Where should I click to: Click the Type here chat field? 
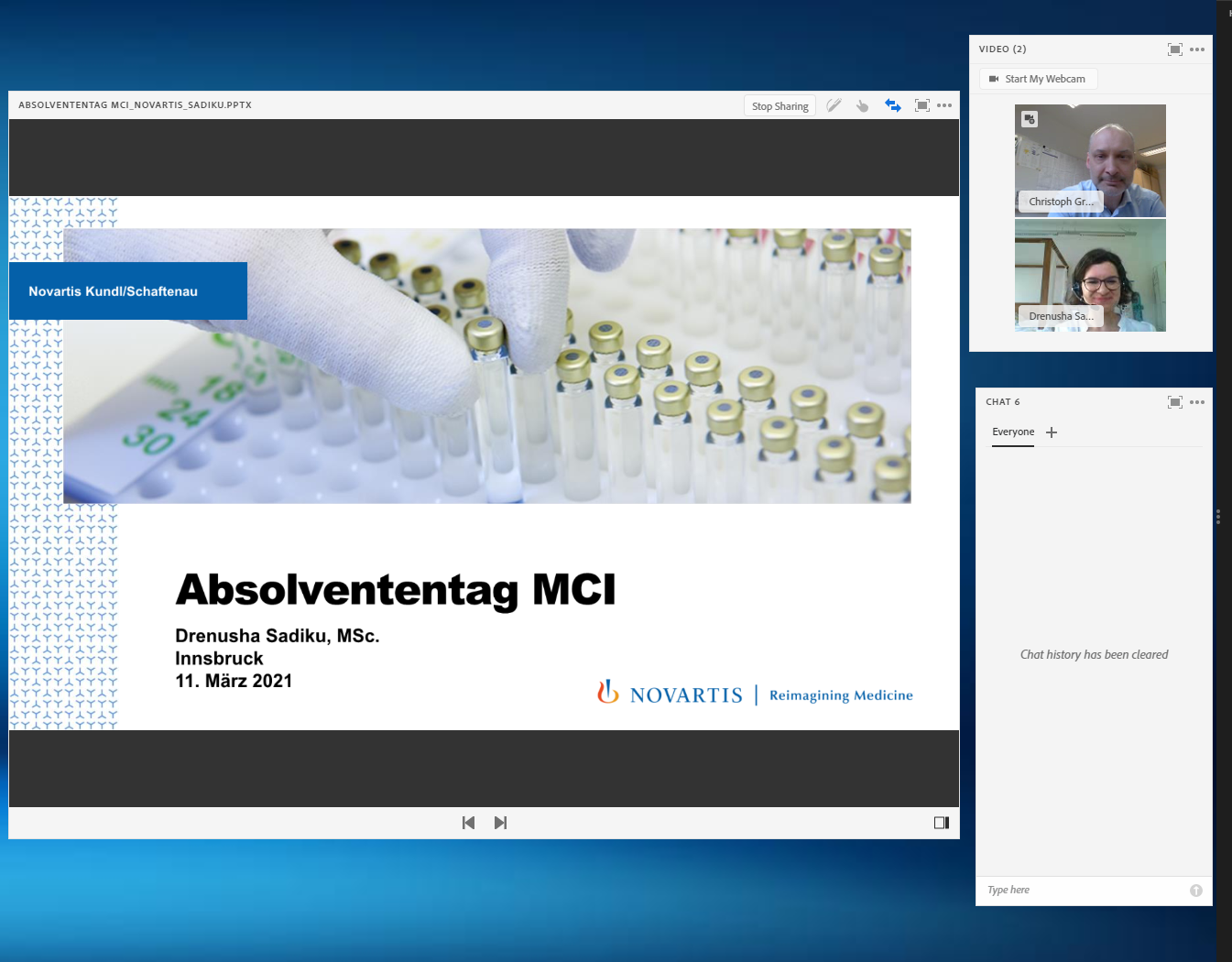point(1085,891)
